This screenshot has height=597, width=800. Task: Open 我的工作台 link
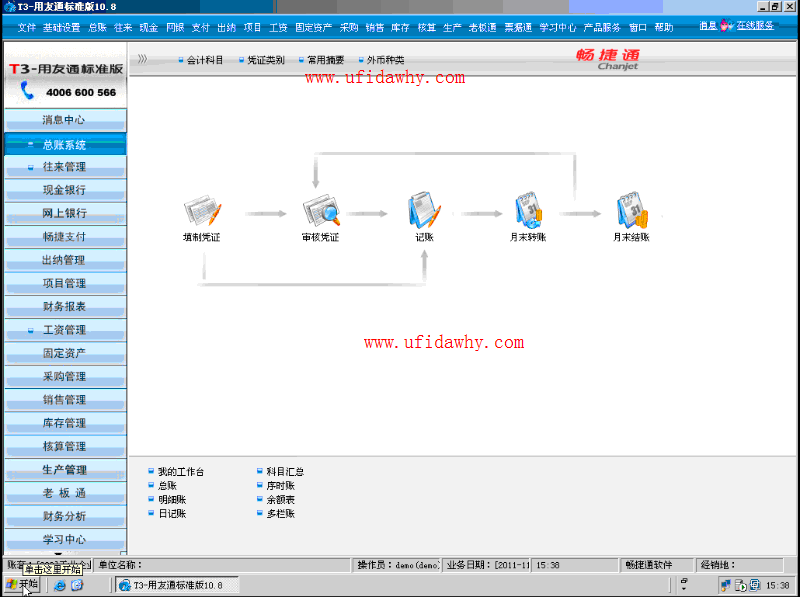pos(181,472)
